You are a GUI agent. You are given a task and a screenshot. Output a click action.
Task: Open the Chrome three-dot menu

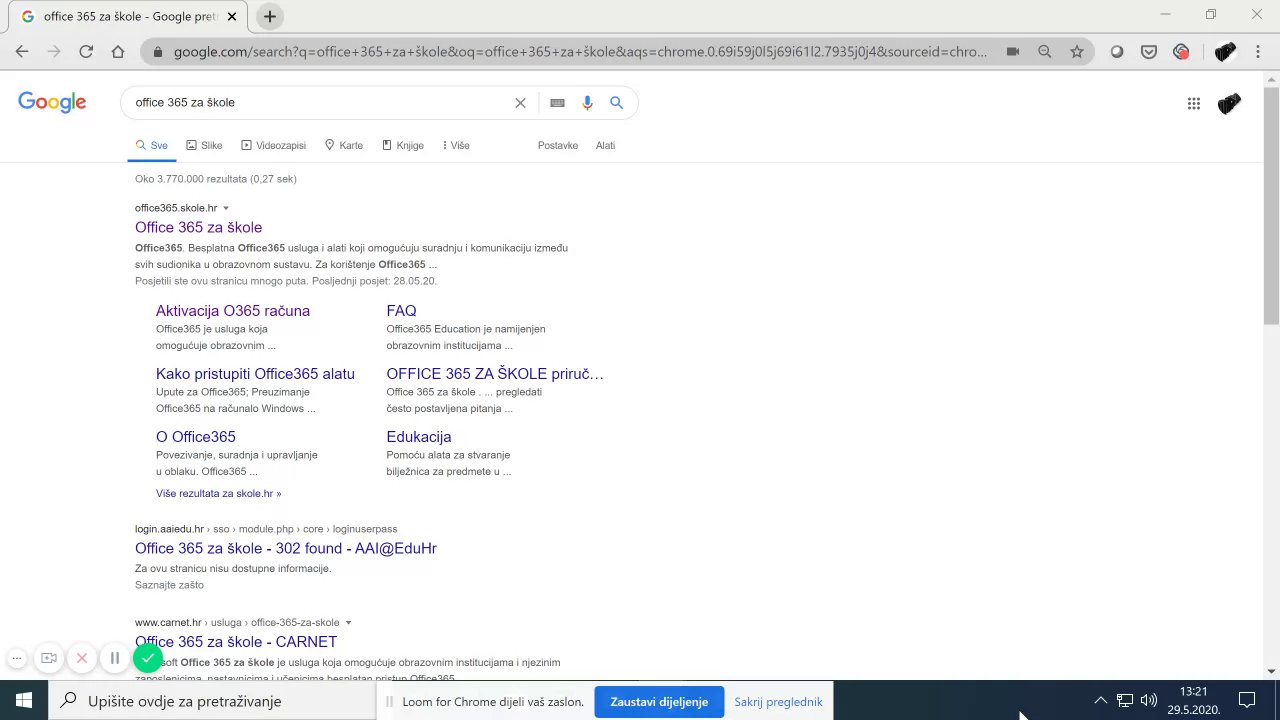point(1258,52)
